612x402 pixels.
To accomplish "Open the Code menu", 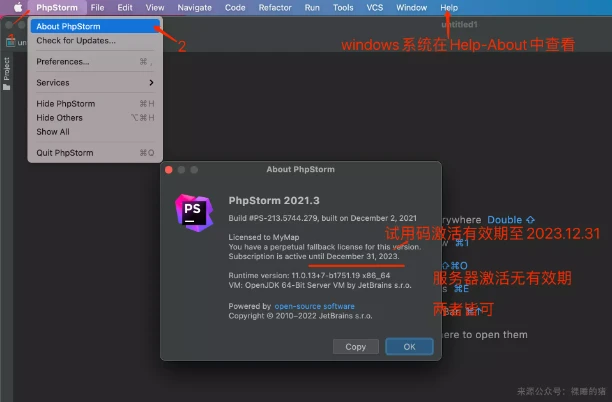I will [x=235, y=7].
